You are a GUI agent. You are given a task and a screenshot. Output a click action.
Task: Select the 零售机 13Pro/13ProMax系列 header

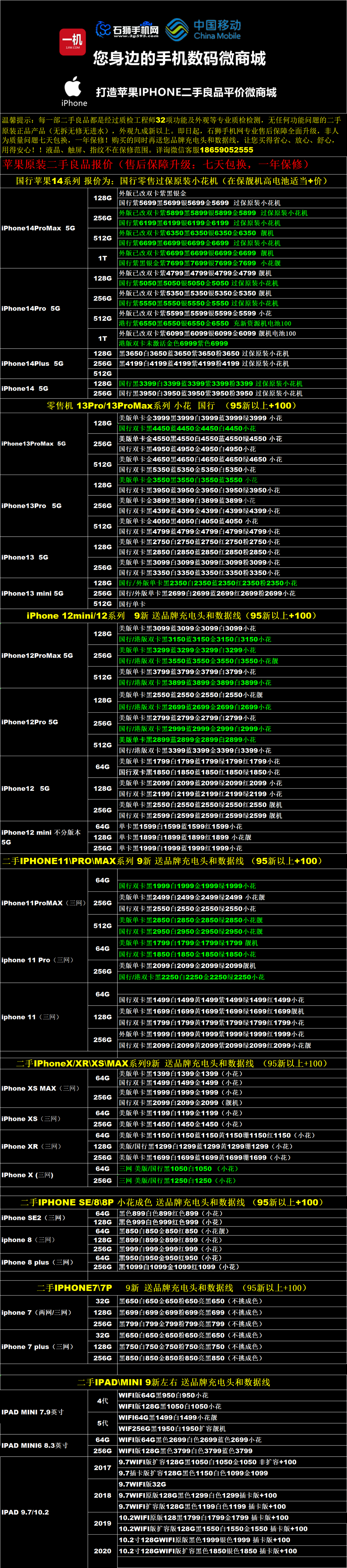click(174, 405)
